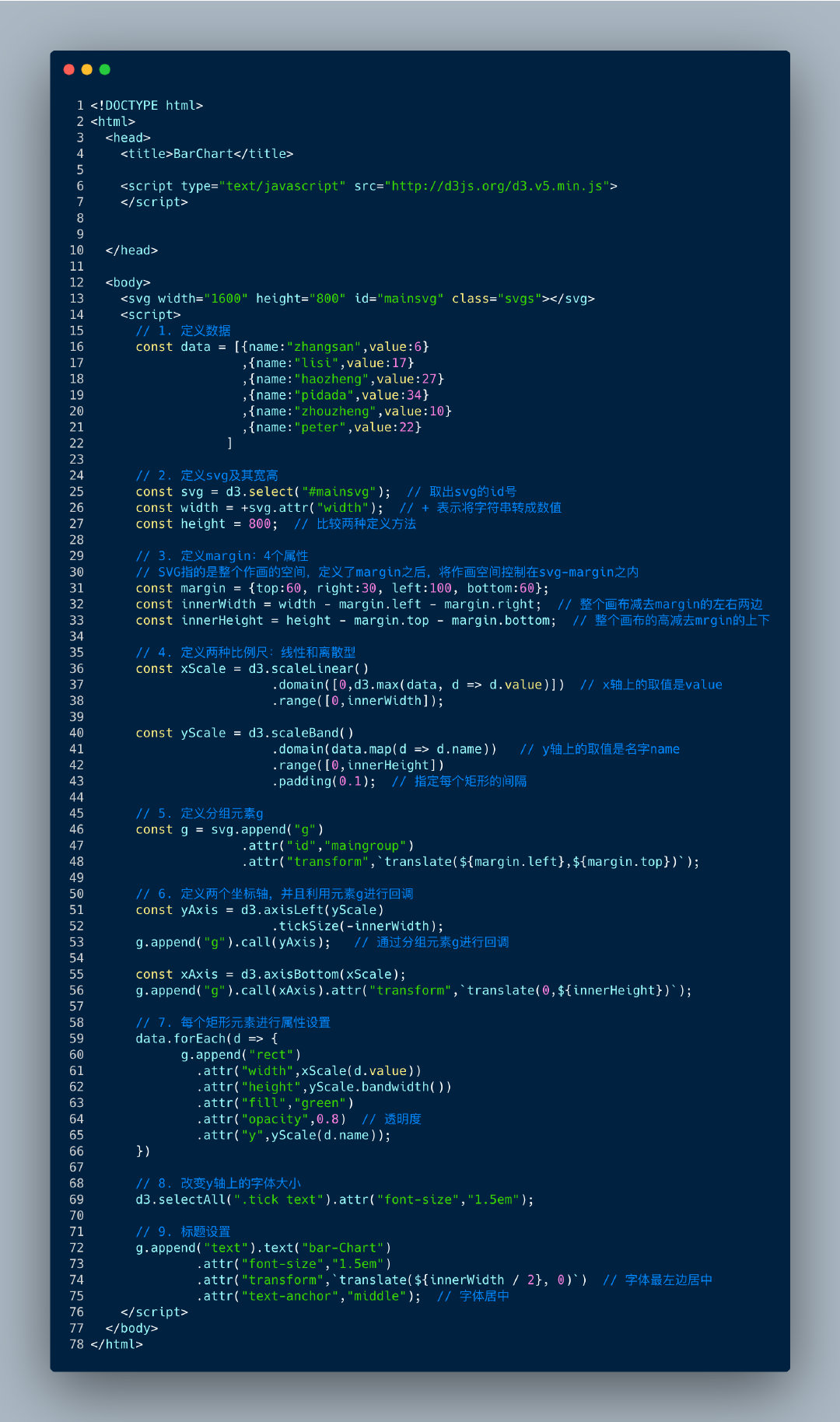Click the comment "// 3. 定义margin: 4个属性"
Viewport: 840px width, 1422px height.
222,555
